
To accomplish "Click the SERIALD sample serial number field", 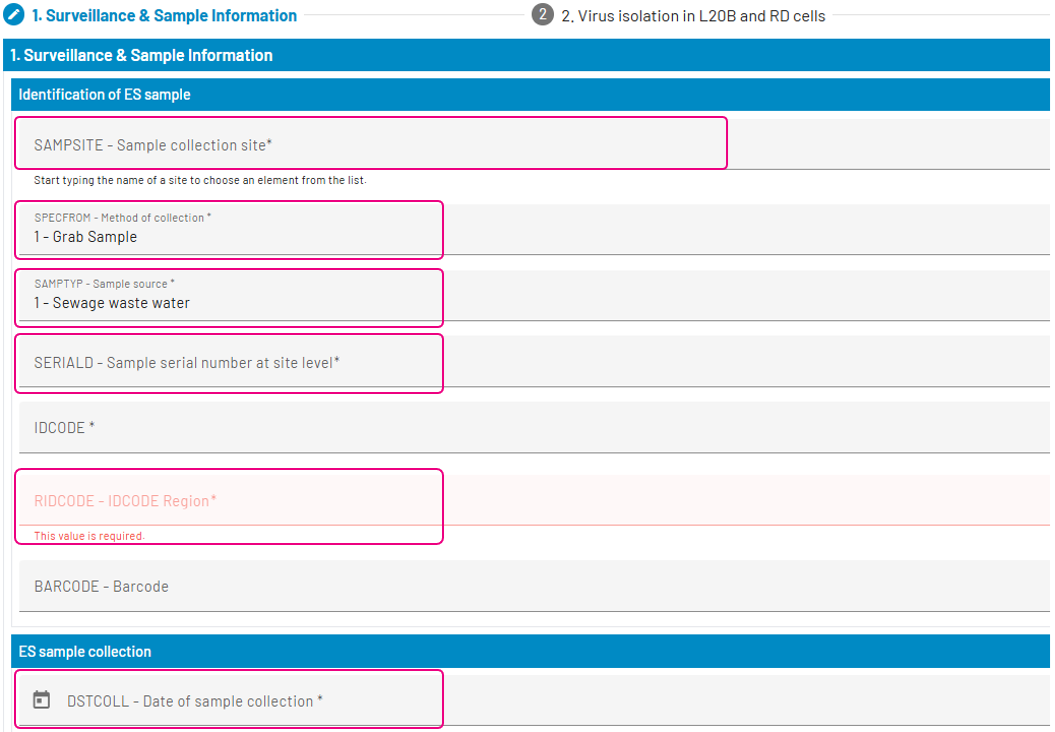I will click(230, 362).
